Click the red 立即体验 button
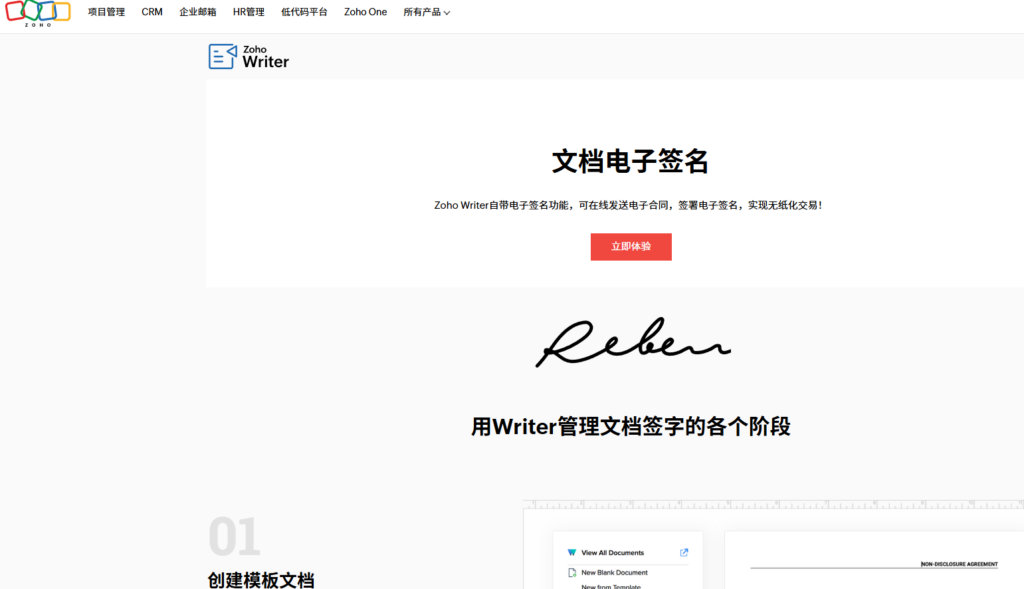1024x589 pixels. click(x=631, y=246)
